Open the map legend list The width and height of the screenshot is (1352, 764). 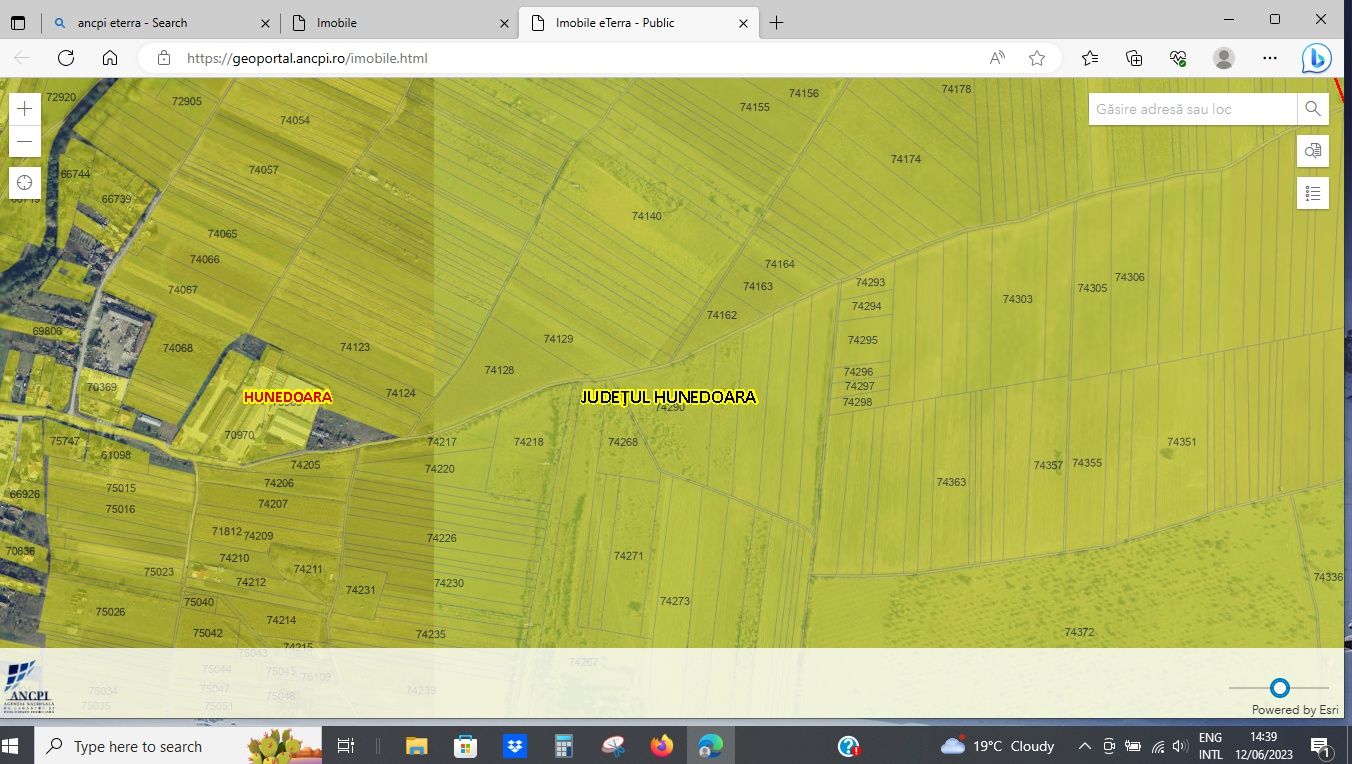pyautogui.click(x=1313, y=193)
